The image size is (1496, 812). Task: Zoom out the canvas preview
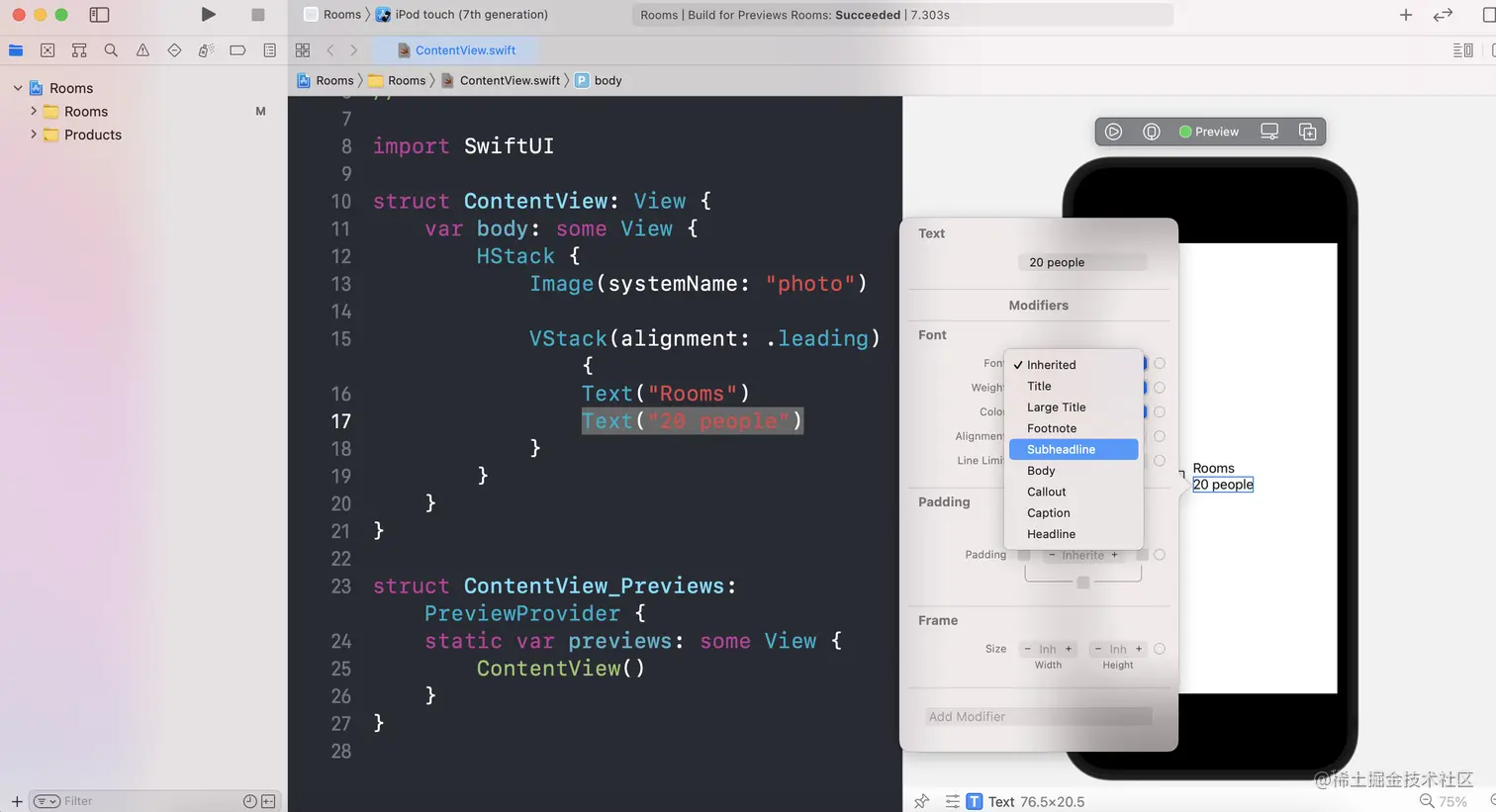pos(1427,801)
